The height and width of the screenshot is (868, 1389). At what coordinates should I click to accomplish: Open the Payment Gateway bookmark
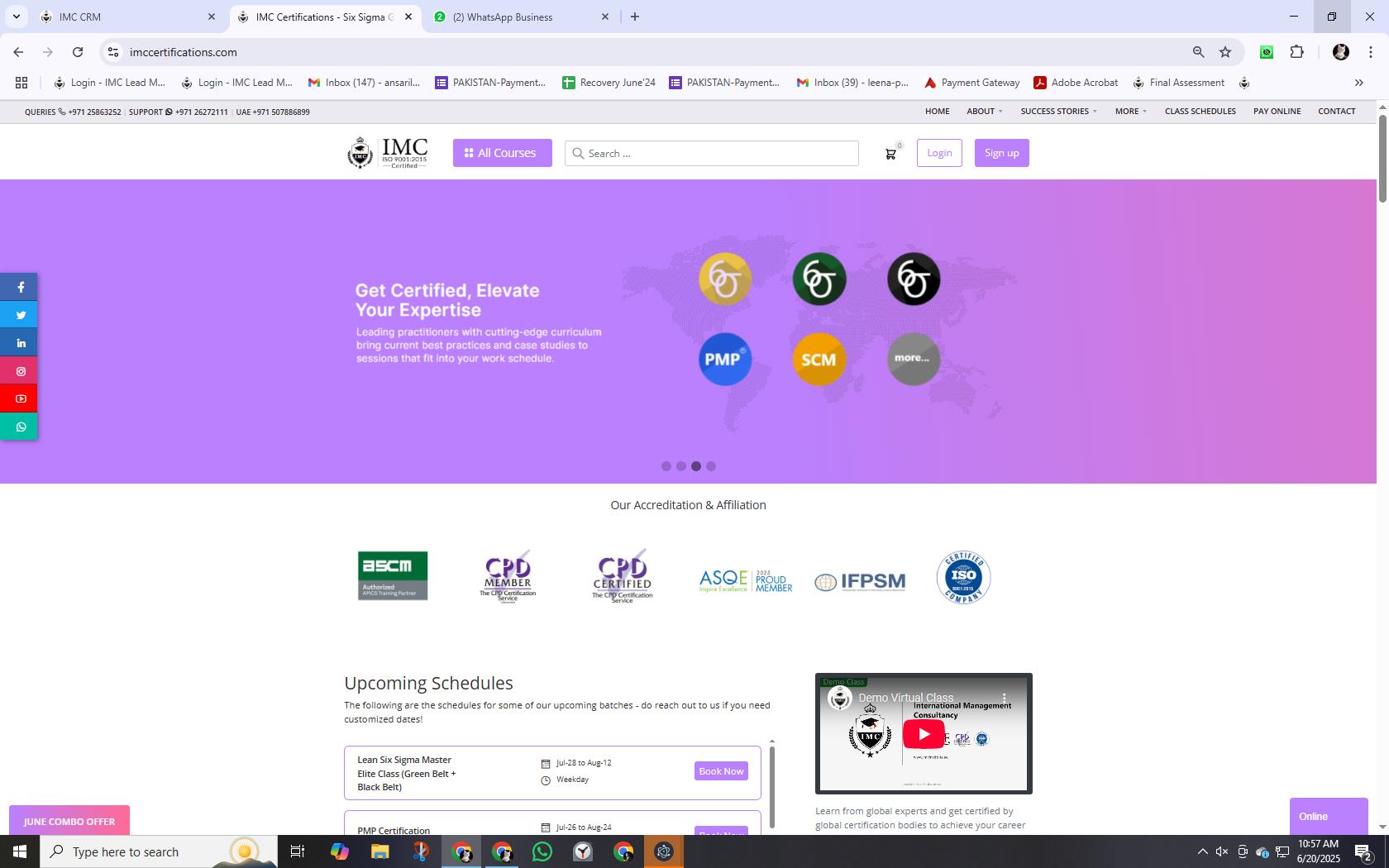(x=971, y=83)
